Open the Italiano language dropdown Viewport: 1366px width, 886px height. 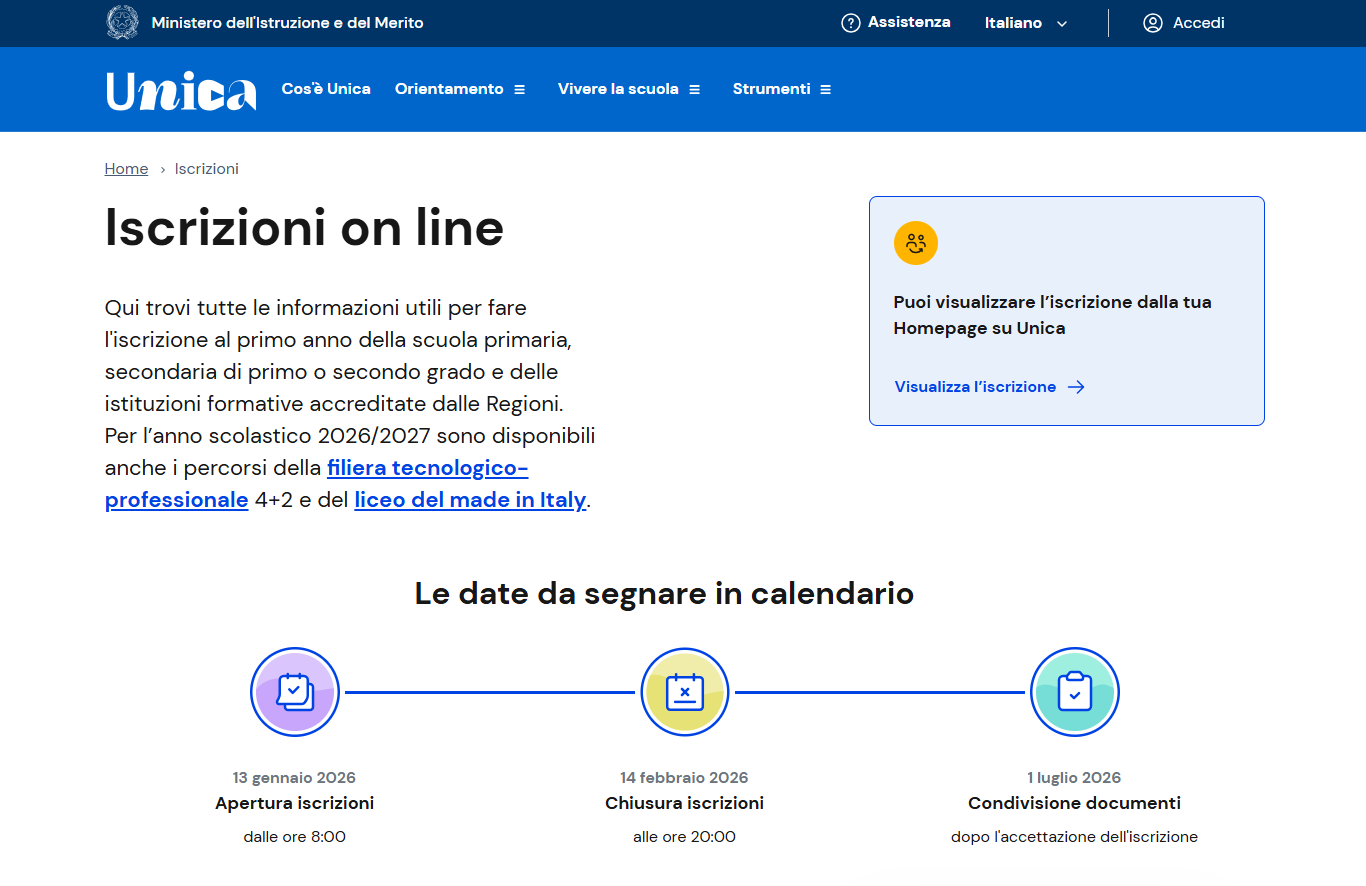click(x=1026, y=23)
